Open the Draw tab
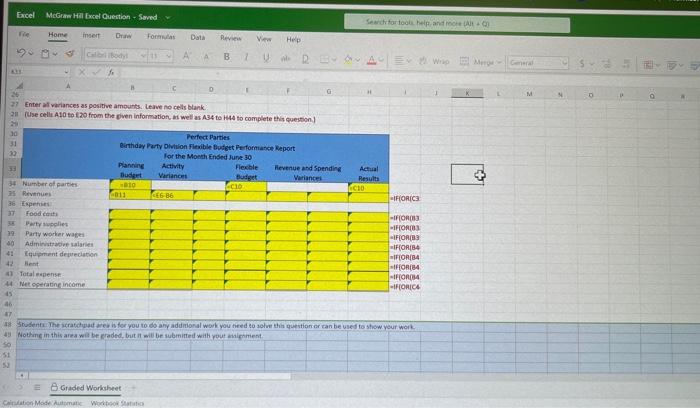The height and width of the screenshot is (408, 700). click(123, 36)
